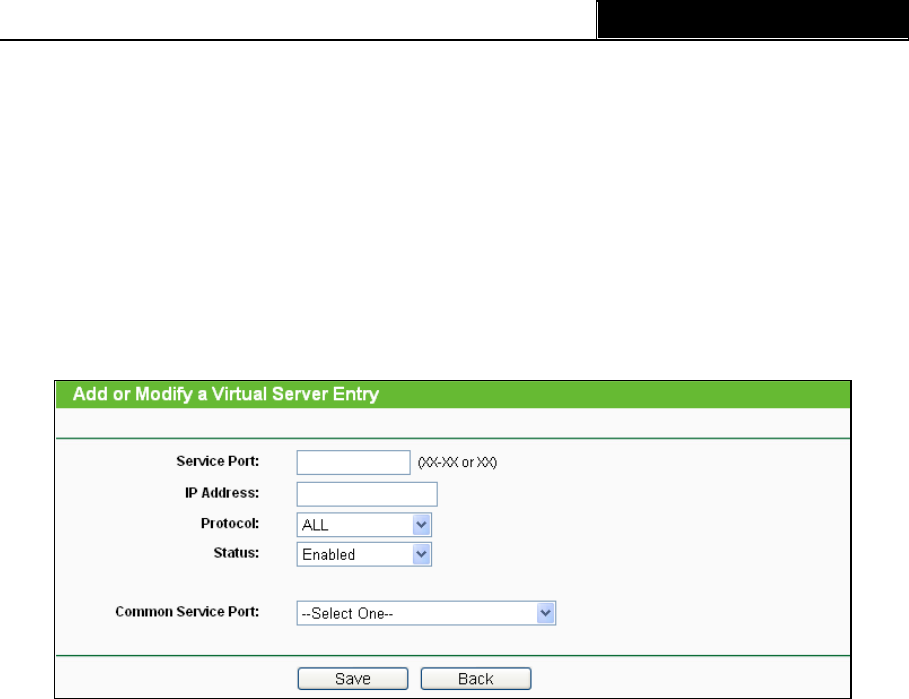Click the Status label text
This screenshot has width=909, height=699.
(x=237, y=553)
